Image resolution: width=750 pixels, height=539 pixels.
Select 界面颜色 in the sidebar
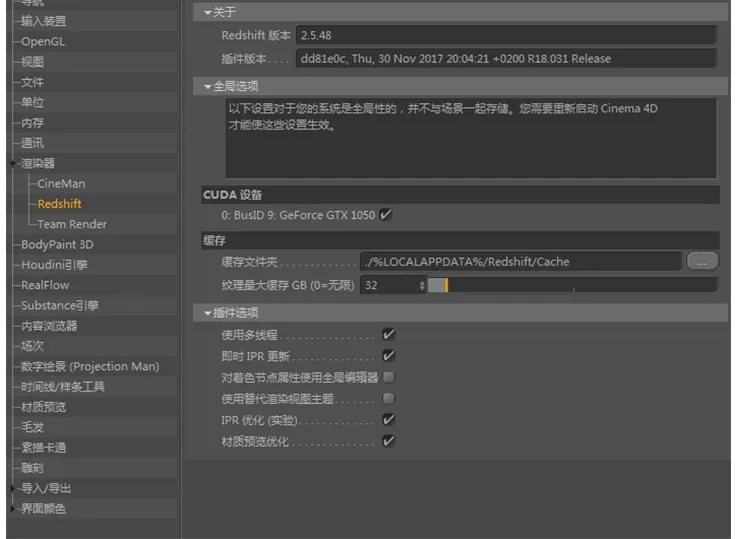[44, 509]
